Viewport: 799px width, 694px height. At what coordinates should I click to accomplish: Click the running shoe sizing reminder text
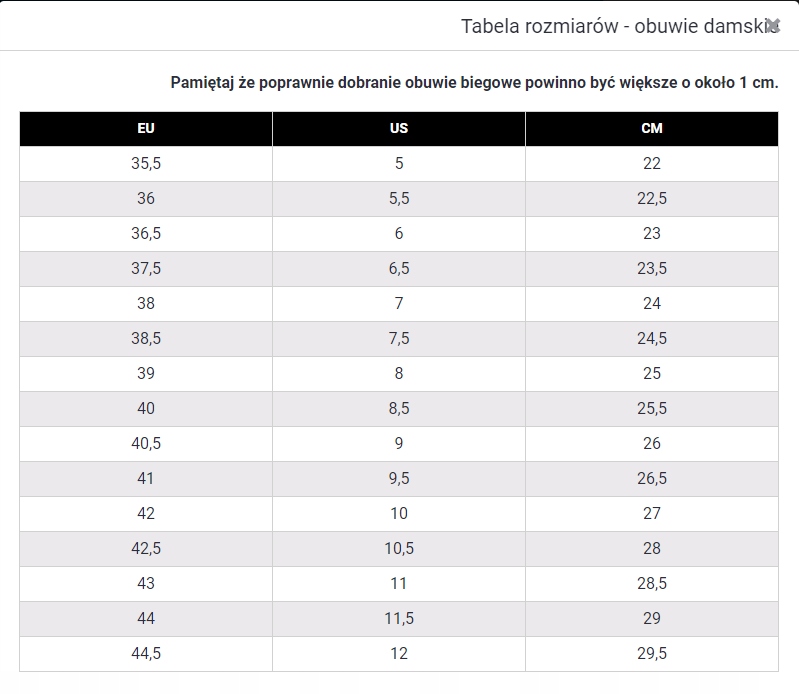474,82
